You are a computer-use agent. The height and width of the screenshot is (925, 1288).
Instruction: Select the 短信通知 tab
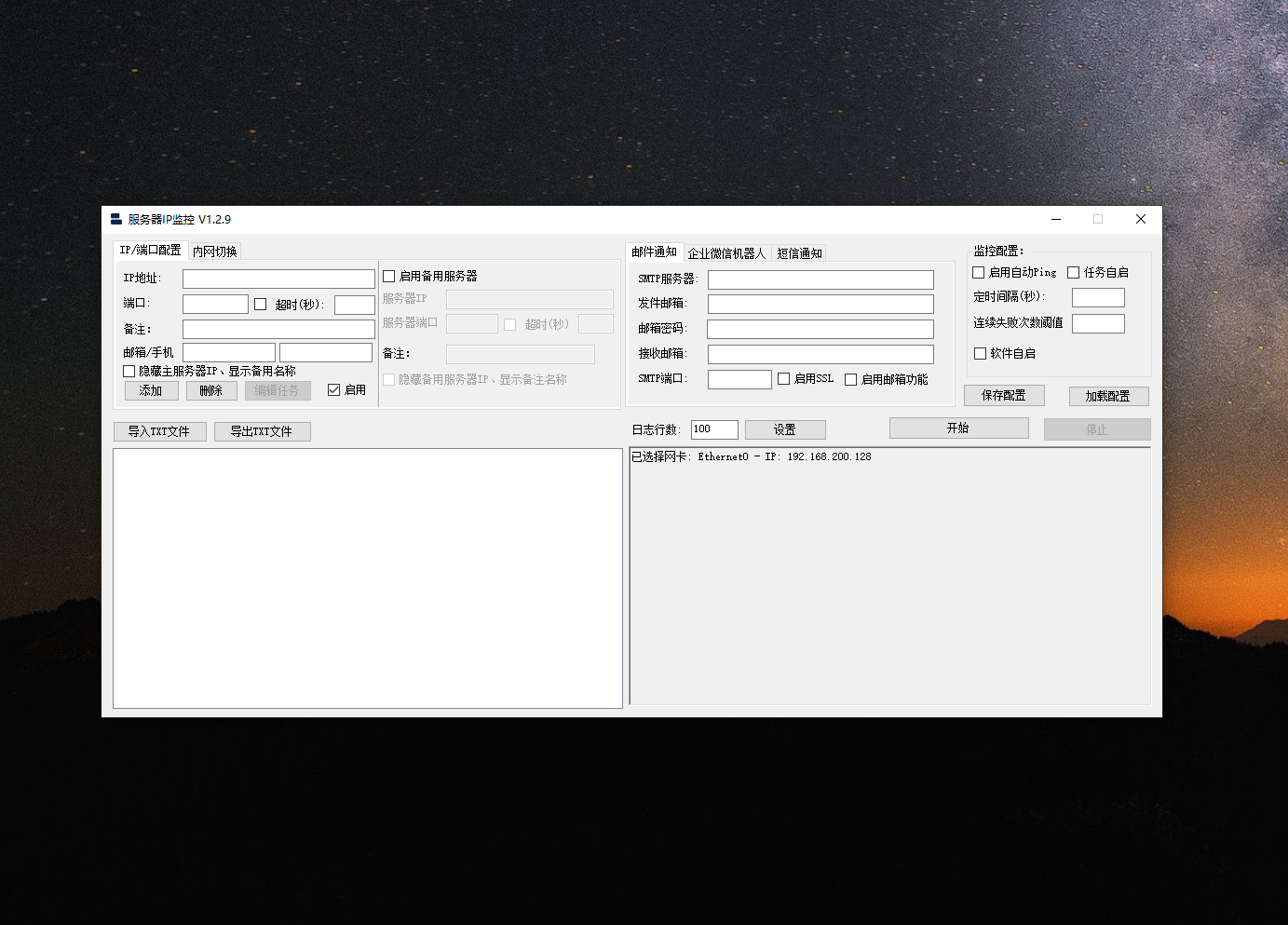[799, 253]
